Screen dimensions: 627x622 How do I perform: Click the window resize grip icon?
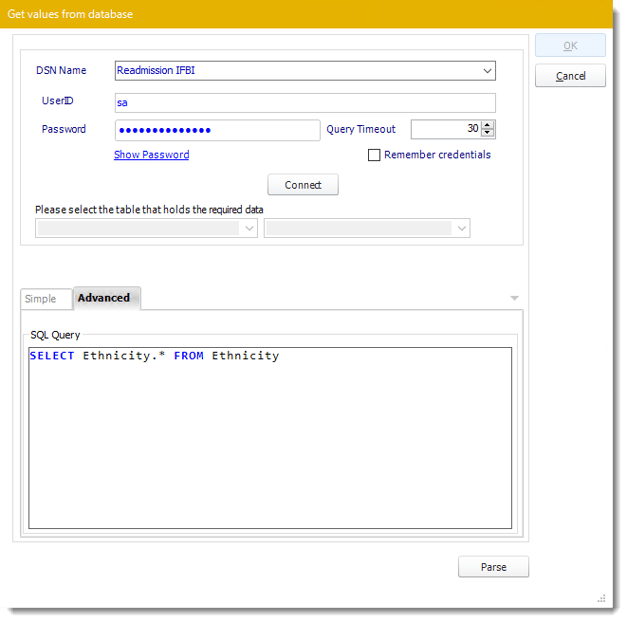(601, 598)
